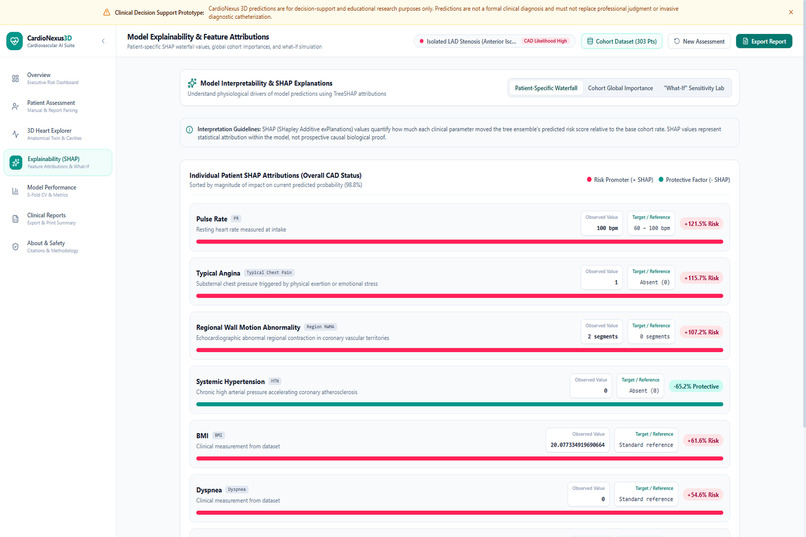The height and width of the screenshot is (537, 806).
Task: Click the BMI observed value 20.077334919690664
Action: point(578,440)
